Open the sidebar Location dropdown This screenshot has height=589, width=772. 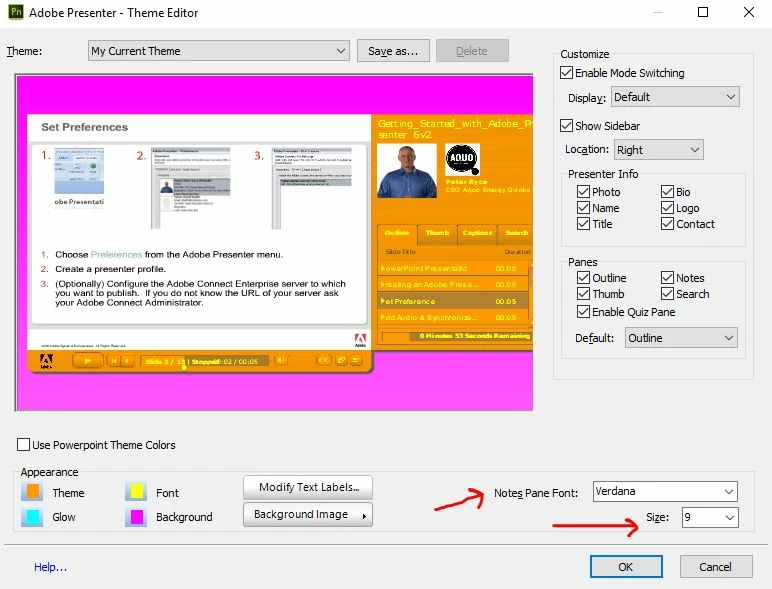pos(659,150)
